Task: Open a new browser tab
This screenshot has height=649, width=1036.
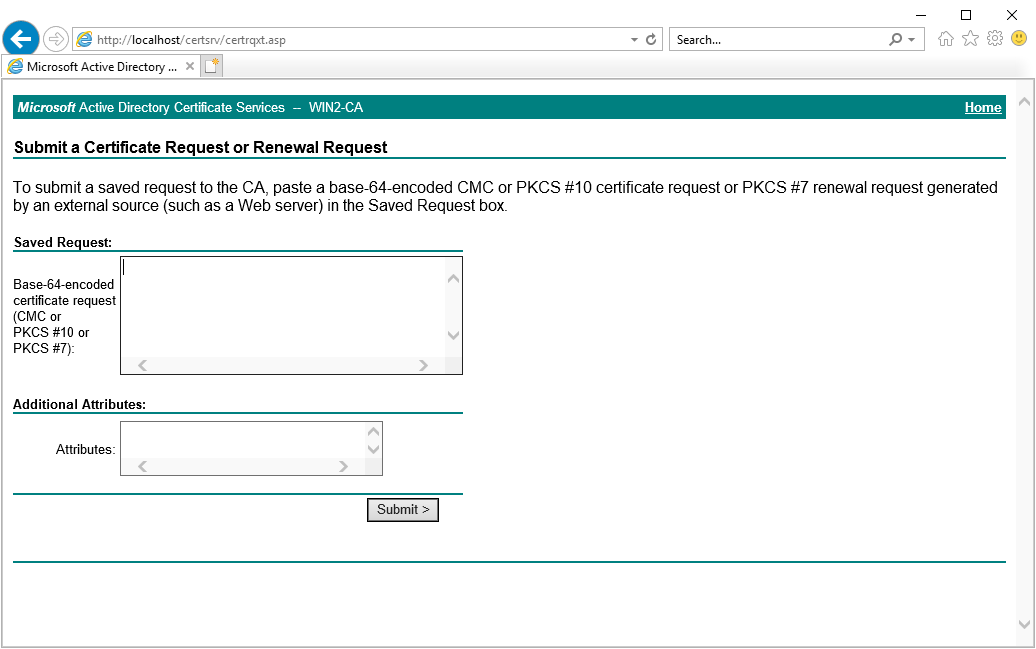Action: pos(211,66)
